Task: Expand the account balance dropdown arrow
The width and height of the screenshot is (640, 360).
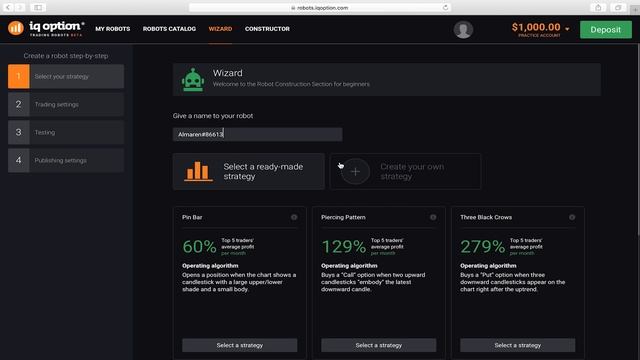Action: tap(567, 29)
